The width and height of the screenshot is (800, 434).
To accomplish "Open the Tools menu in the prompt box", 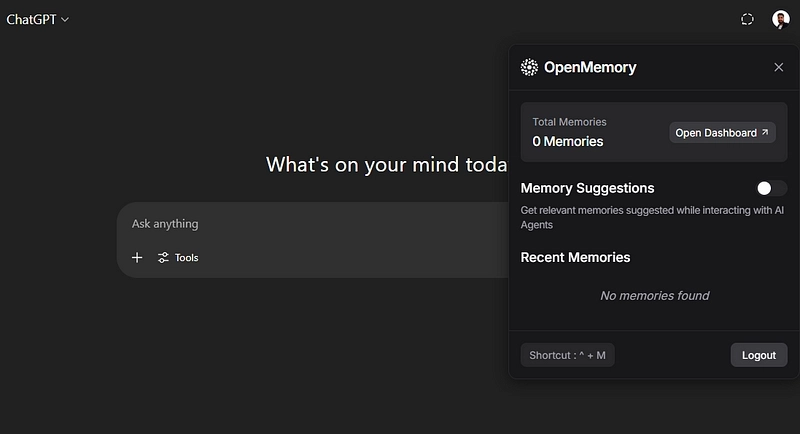I will pyautogui.click(x=178, y=258).
